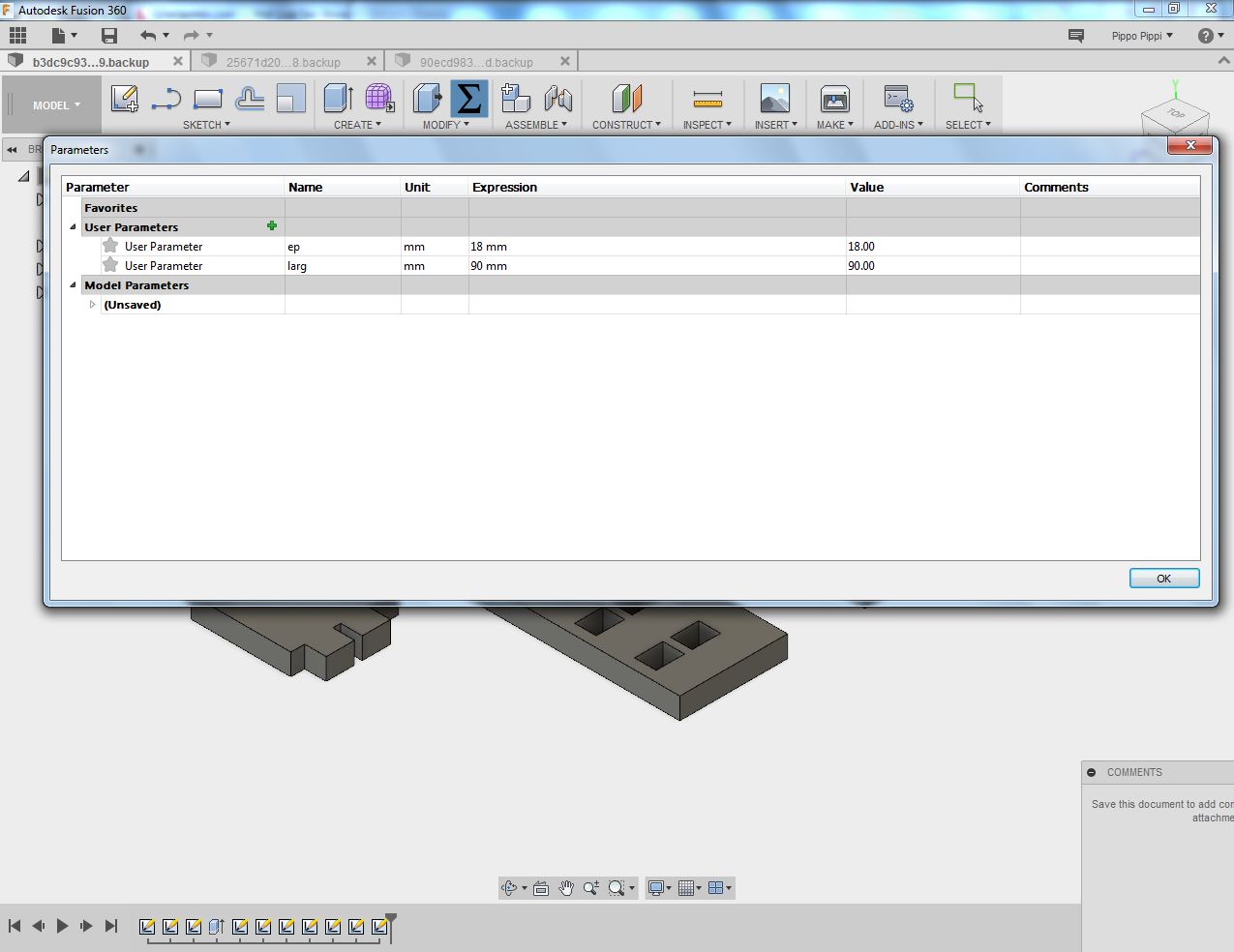Click the Insert image icon

click(775, 98)
